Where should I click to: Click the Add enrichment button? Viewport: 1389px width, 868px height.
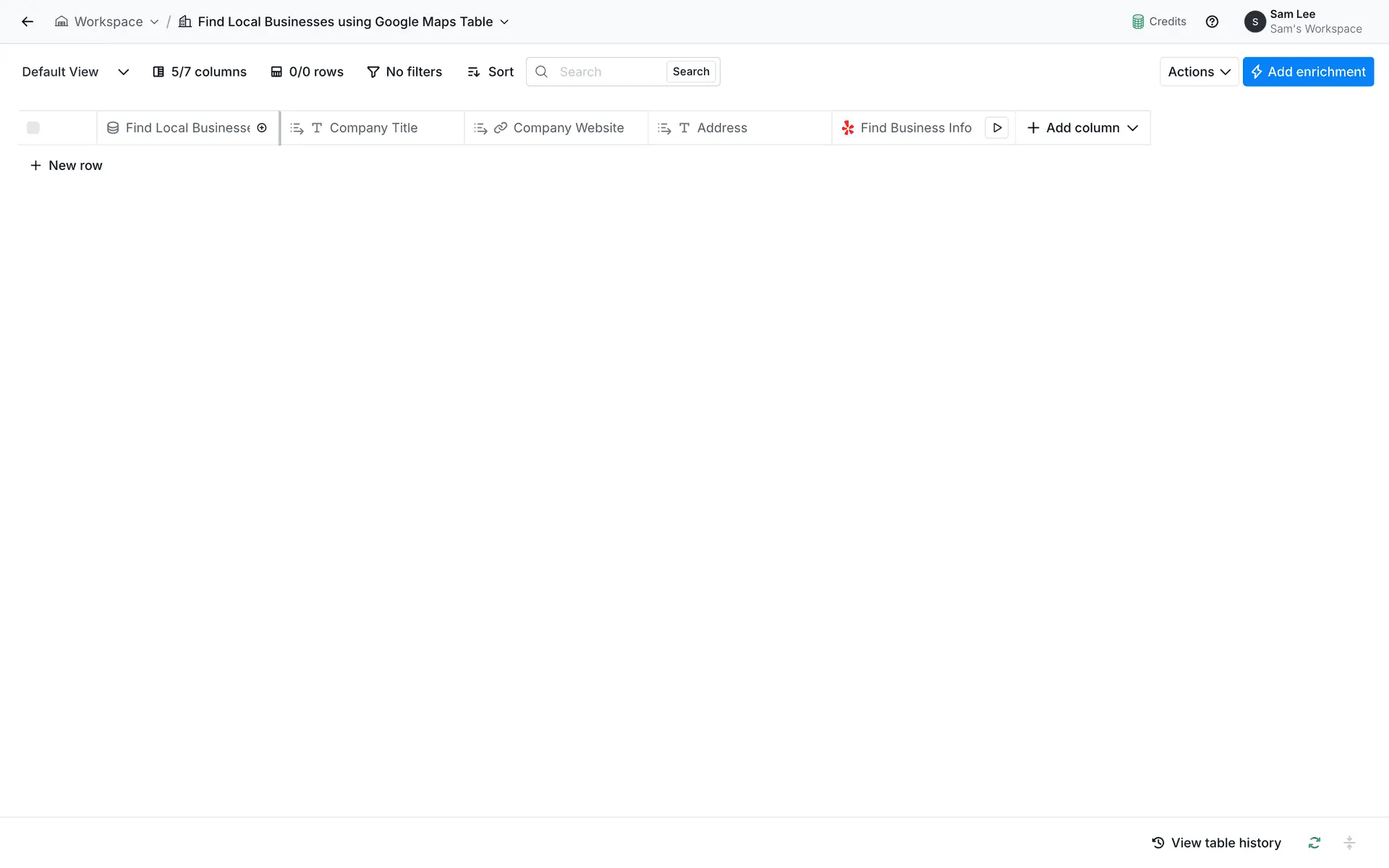1308,72
